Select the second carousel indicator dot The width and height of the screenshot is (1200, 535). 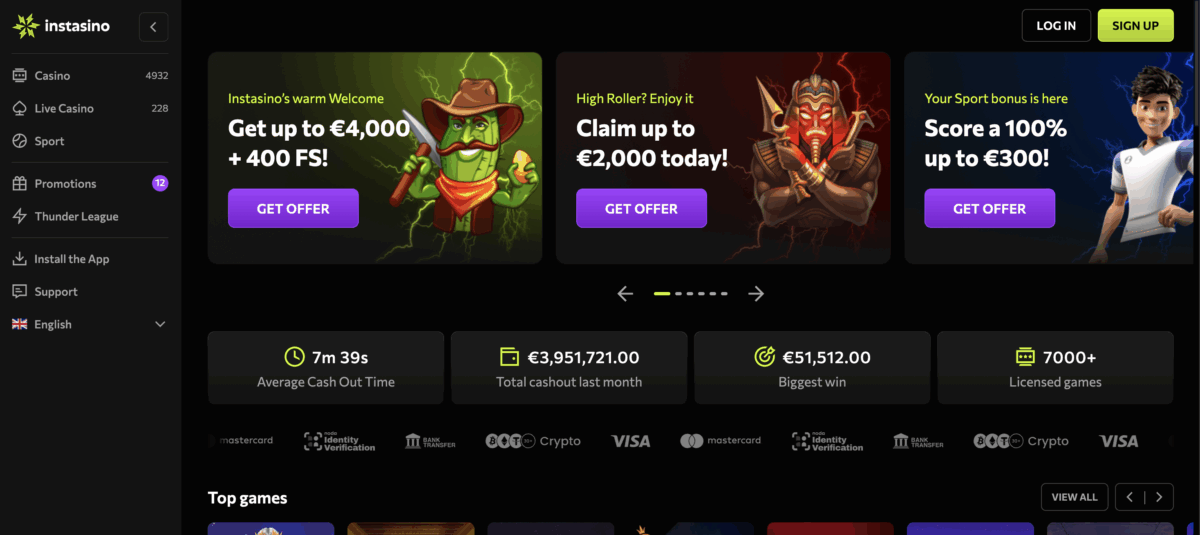coord(678,294)
